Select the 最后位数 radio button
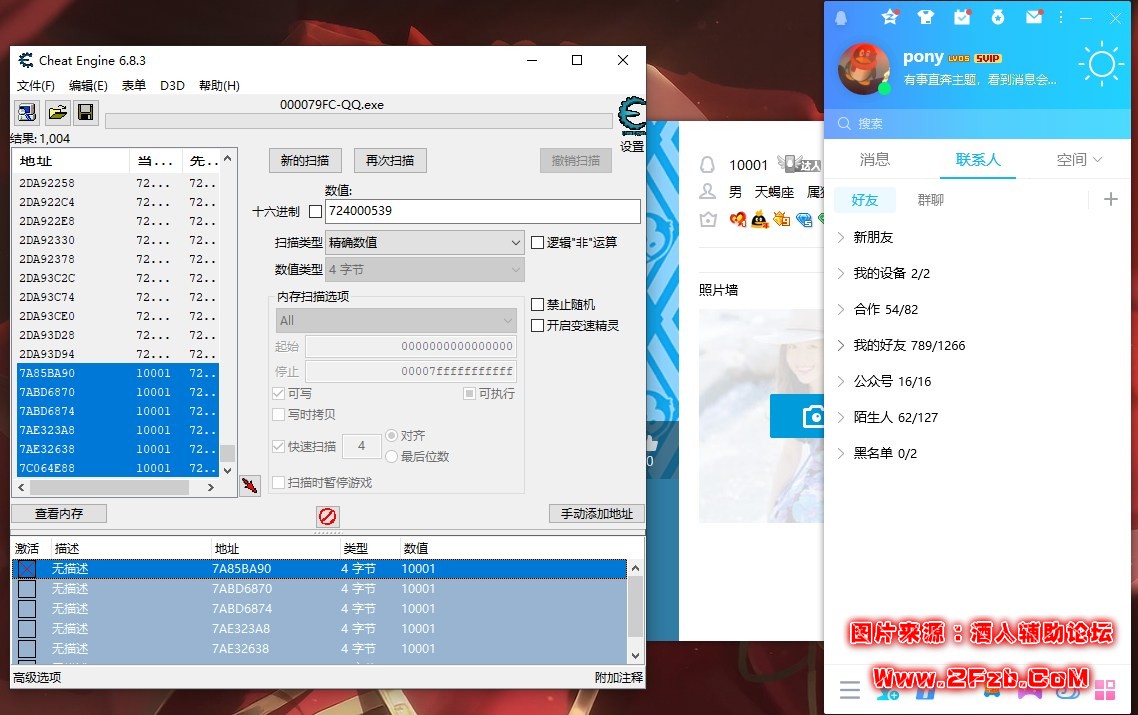1138x715 pixels. coord(392,457)
